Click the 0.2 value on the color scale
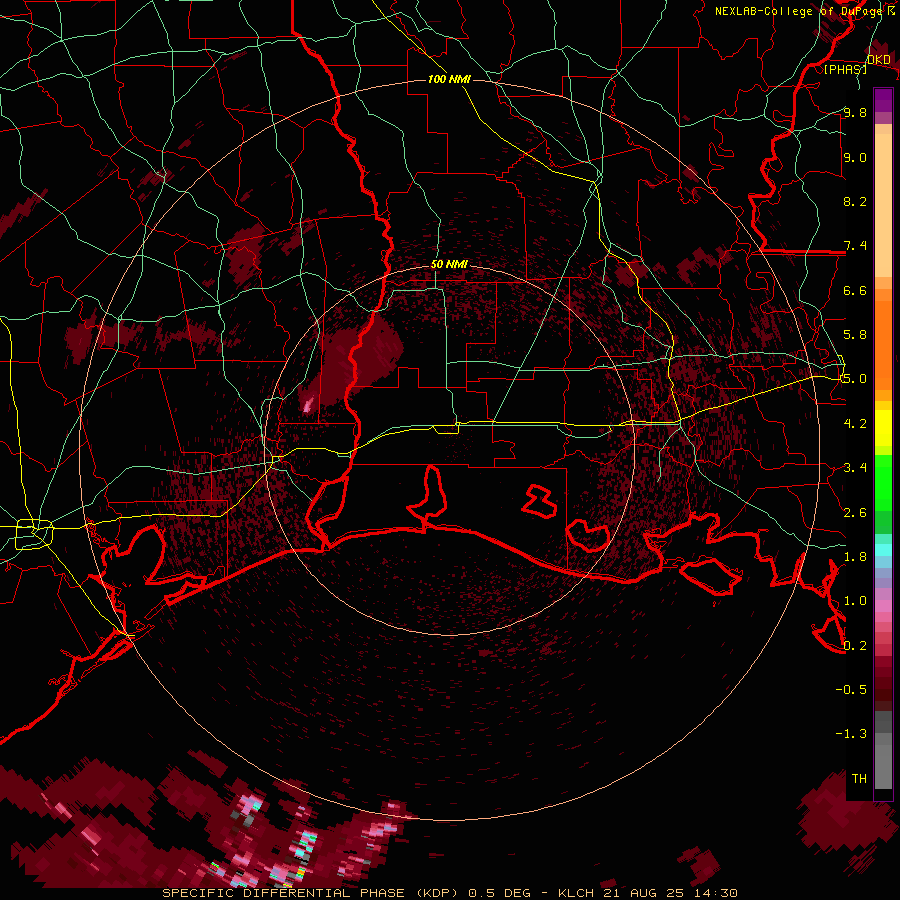This screenshot has width=900, height=900. (x=855, y=646)
